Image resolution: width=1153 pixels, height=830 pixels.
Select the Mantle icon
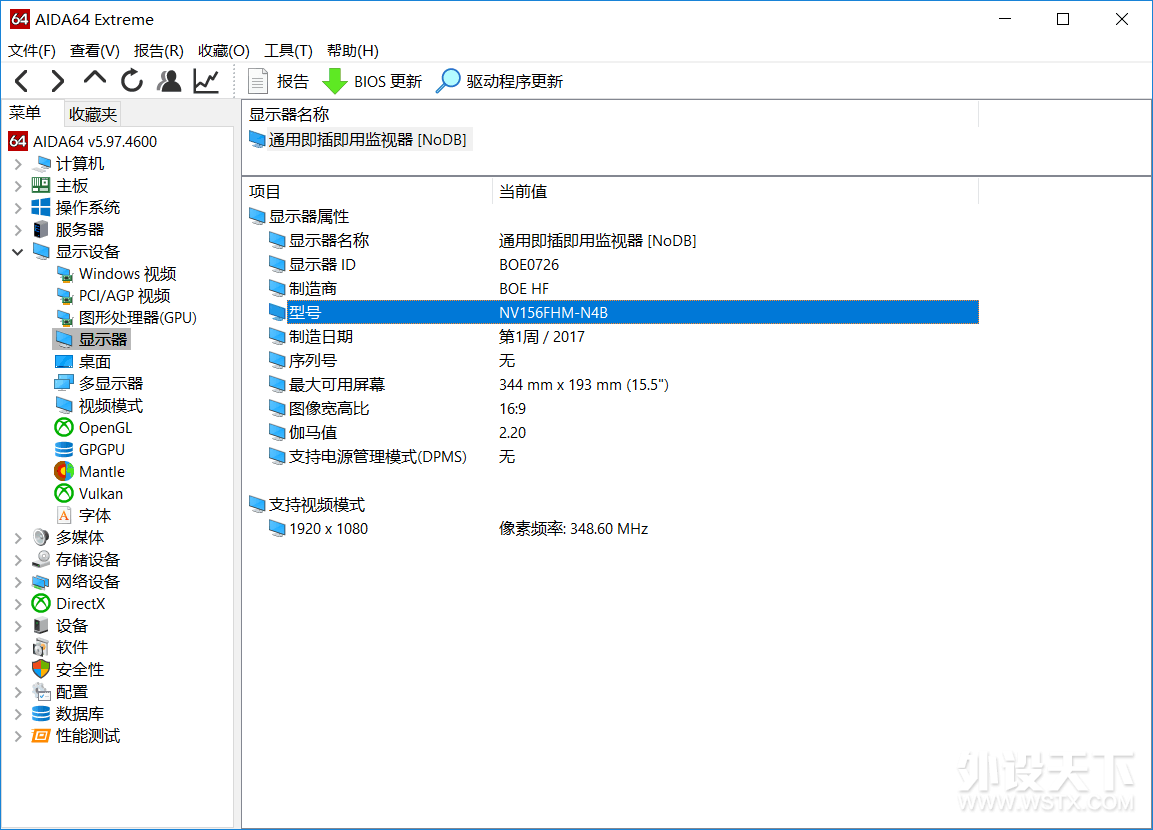coord(65,472)
